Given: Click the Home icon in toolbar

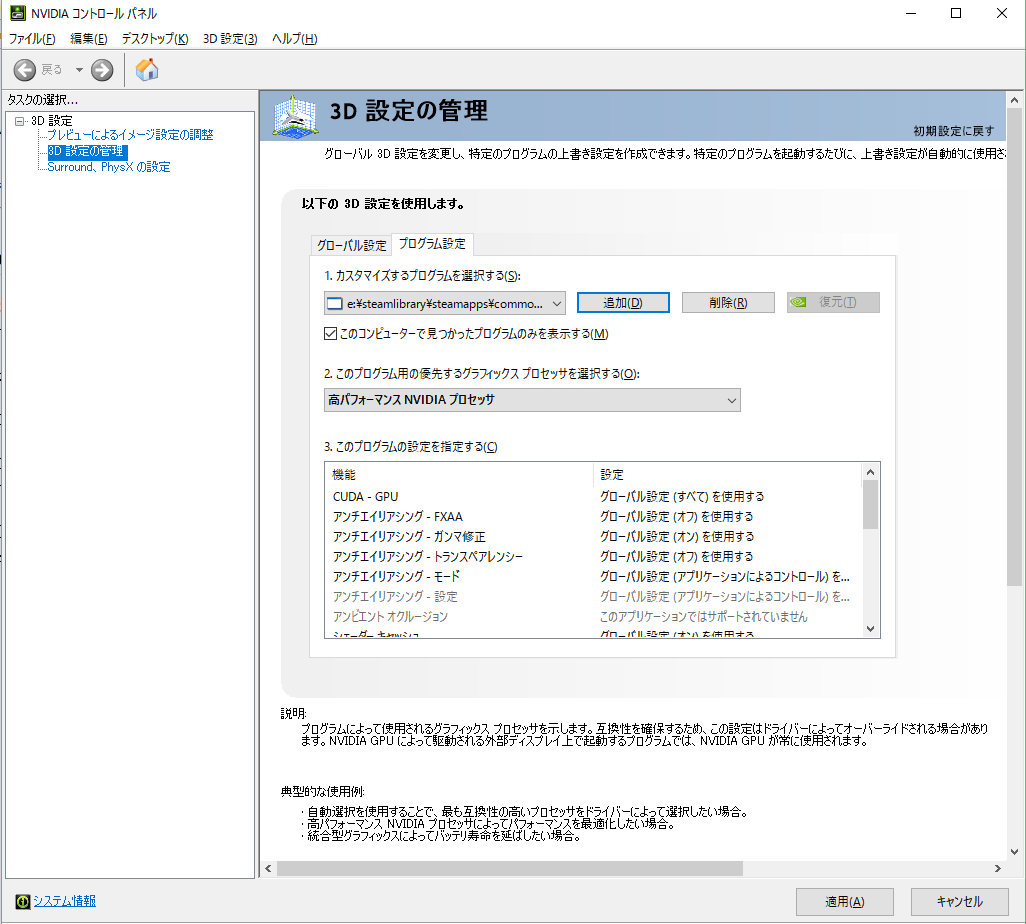Looking at the screenshot, I should tap(147, 69).
